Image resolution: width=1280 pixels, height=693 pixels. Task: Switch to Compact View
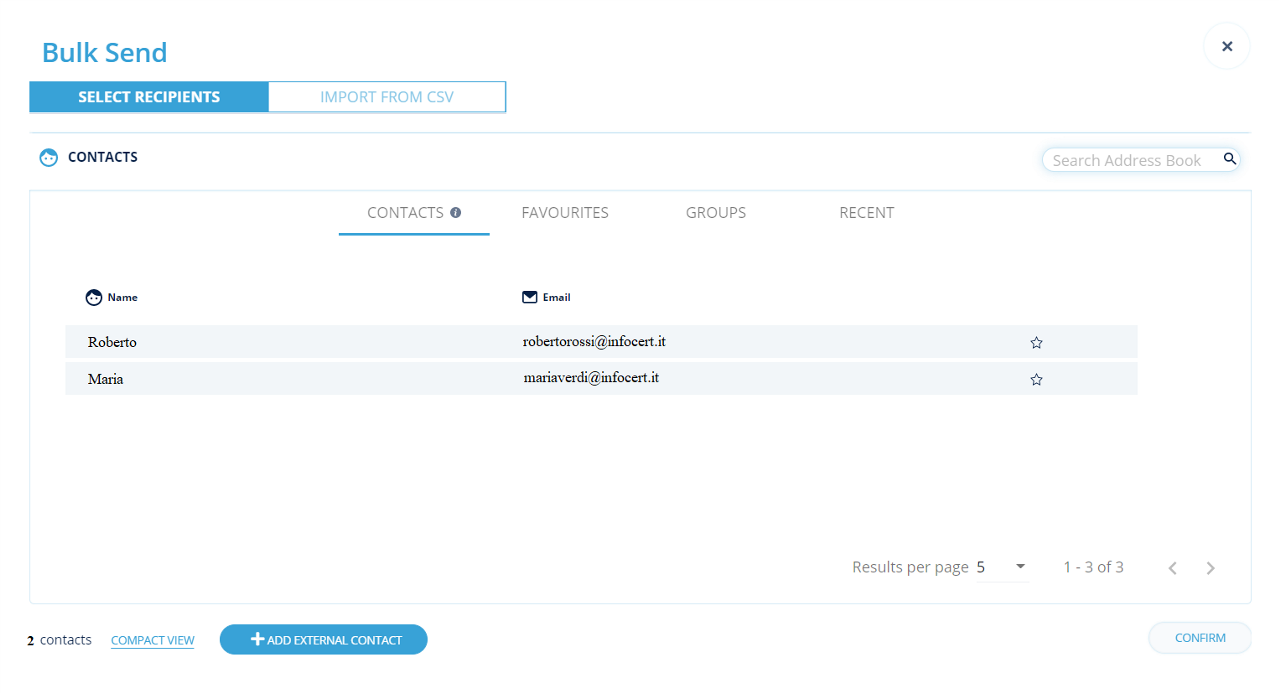point(152,640)
